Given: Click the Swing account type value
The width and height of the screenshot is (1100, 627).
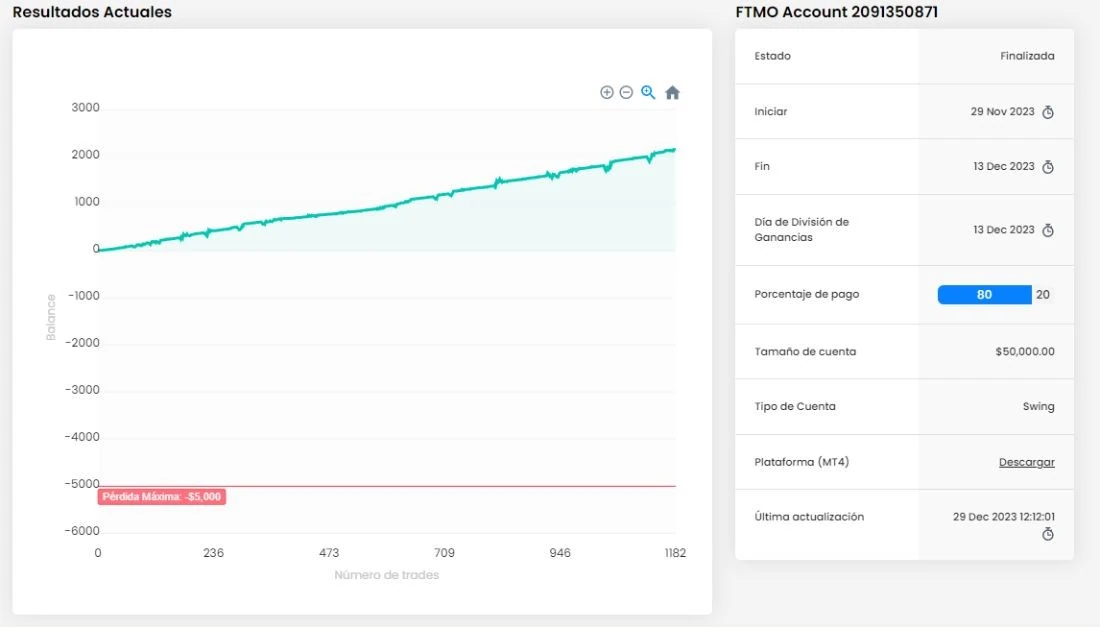Looking at the screenshot, I should [1038, 407].
